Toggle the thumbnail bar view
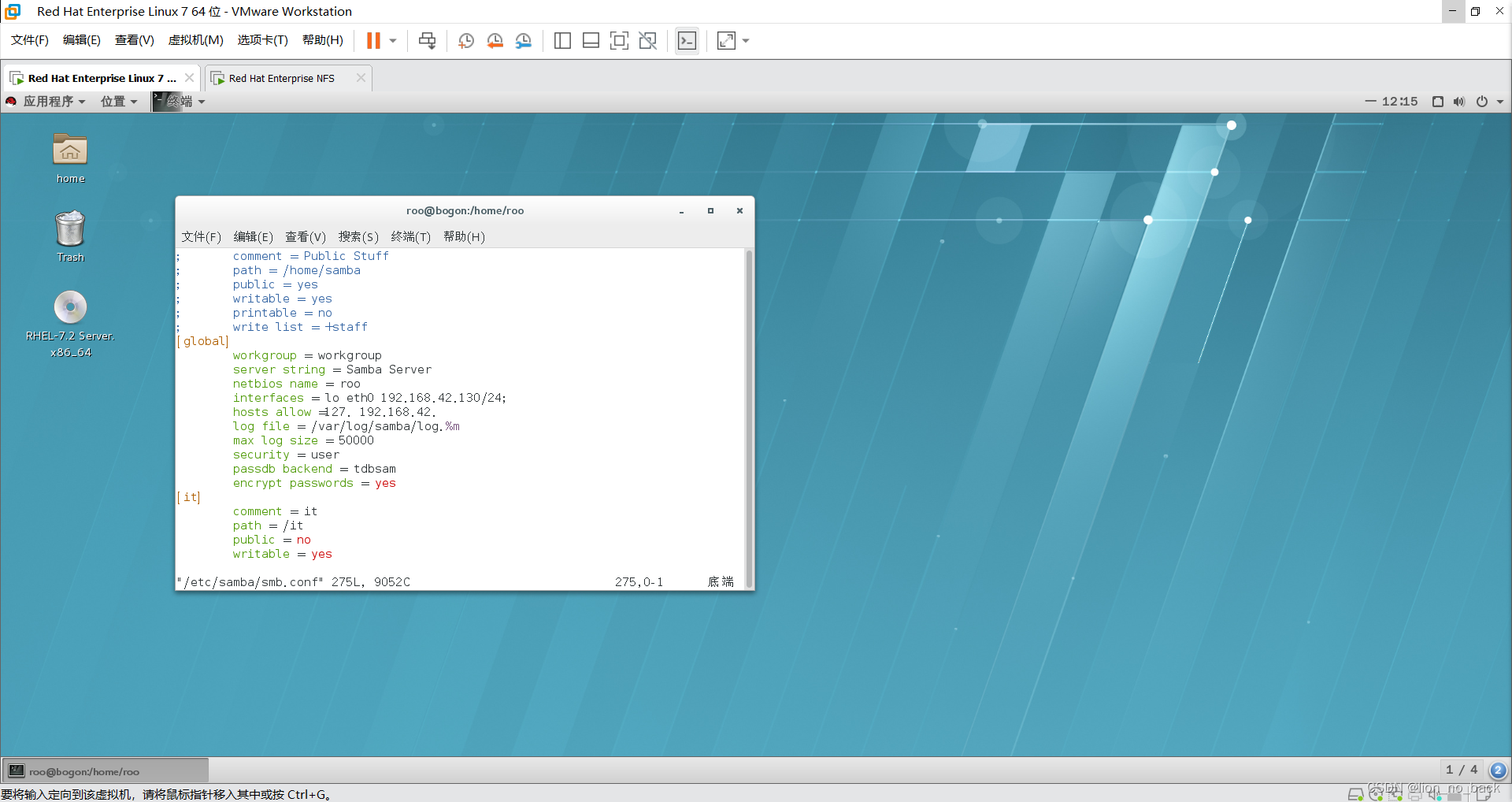This screenshot has width=1512, height=802. 591,40
